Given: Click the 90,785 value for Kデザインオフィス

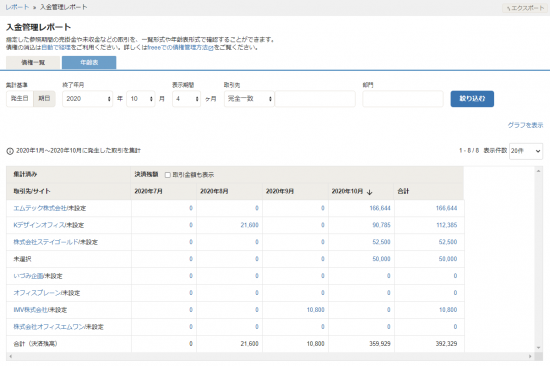Looking at the screenshot, I should (381, 225).
